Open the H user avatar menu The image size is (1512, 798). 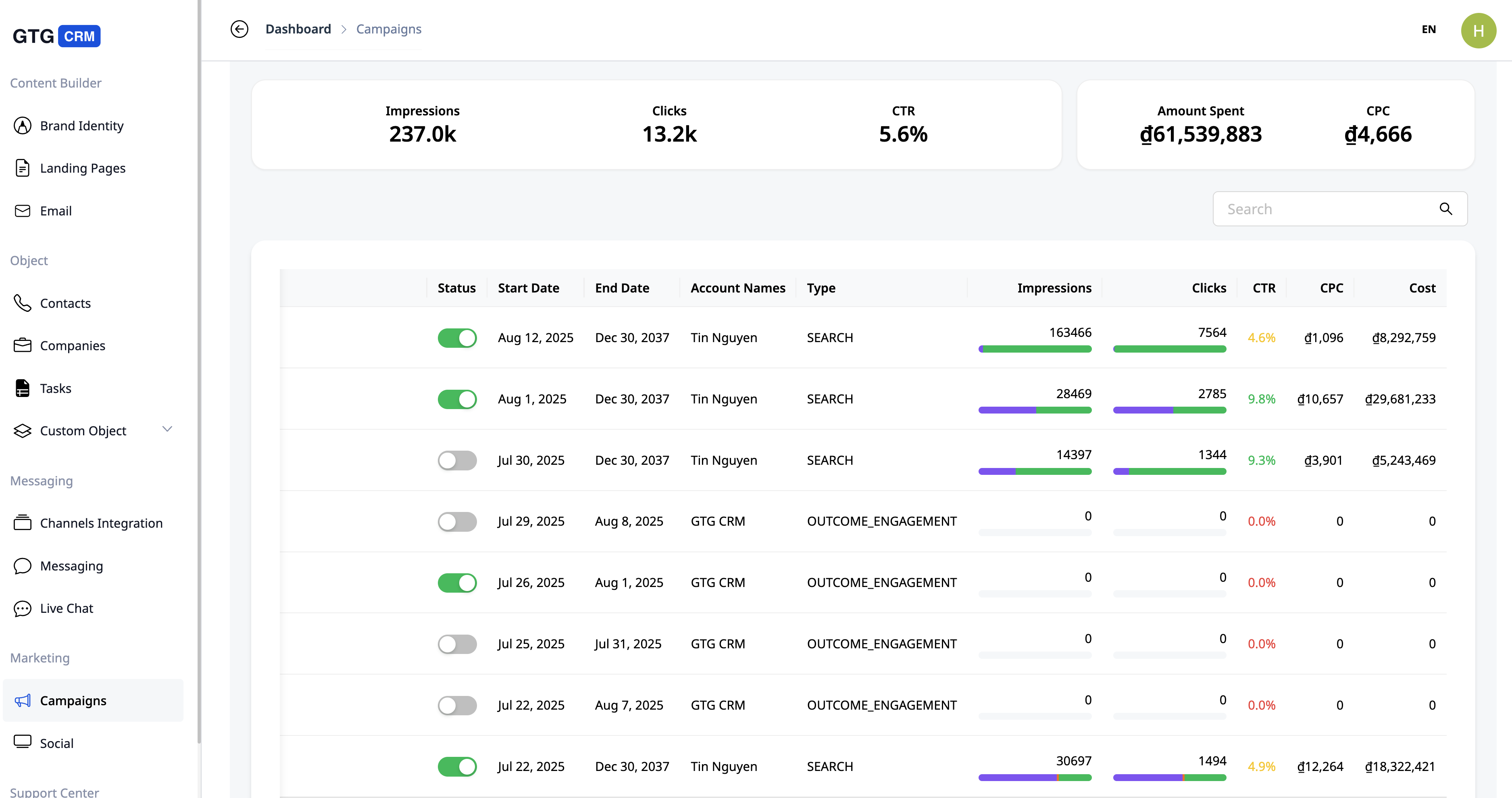point(1477,31)
